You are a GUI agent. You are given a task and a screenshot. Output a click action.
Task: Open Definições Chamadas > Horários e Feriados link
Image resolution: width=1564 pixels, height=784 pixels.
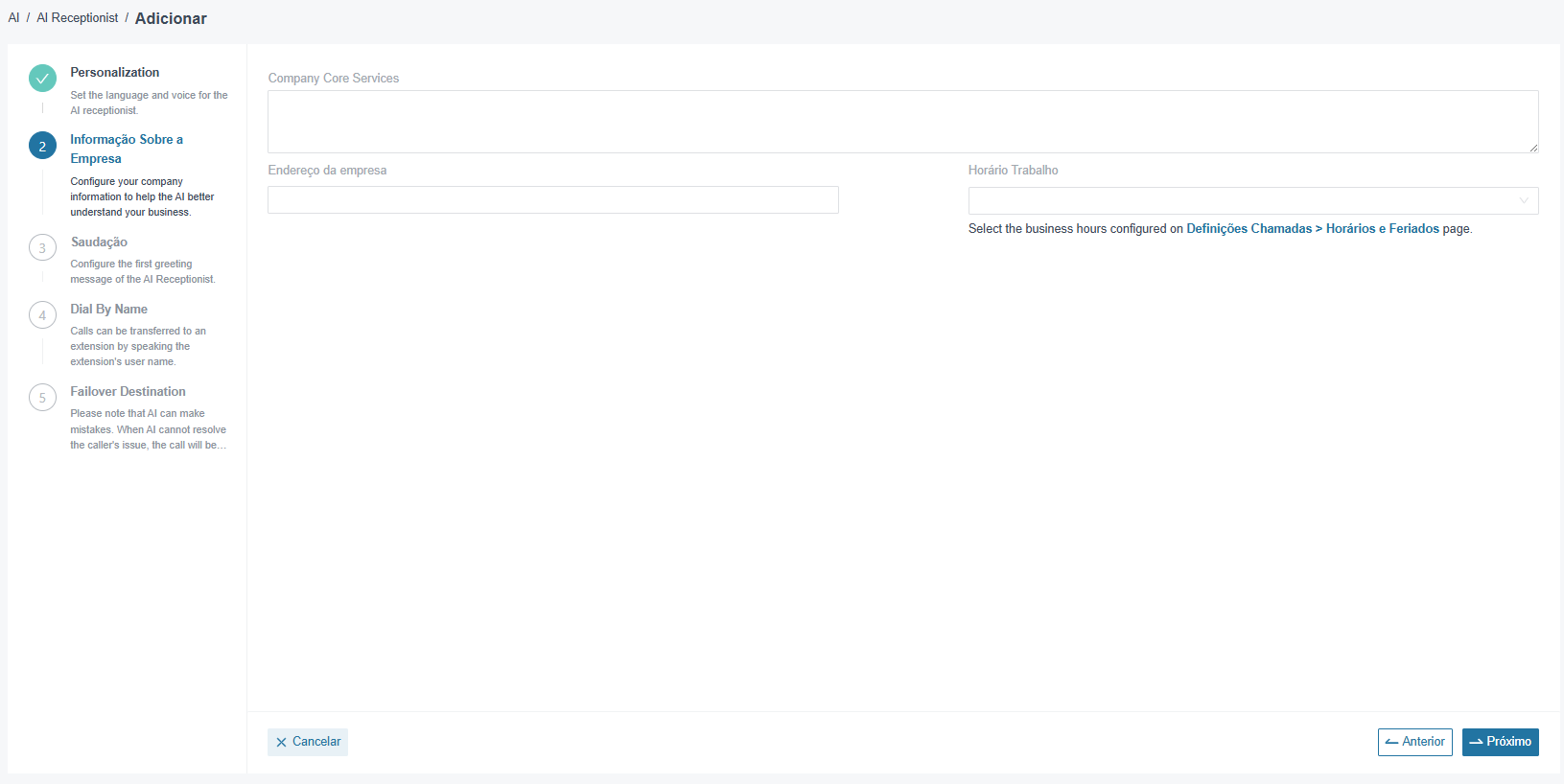(x=1313, y=229)
